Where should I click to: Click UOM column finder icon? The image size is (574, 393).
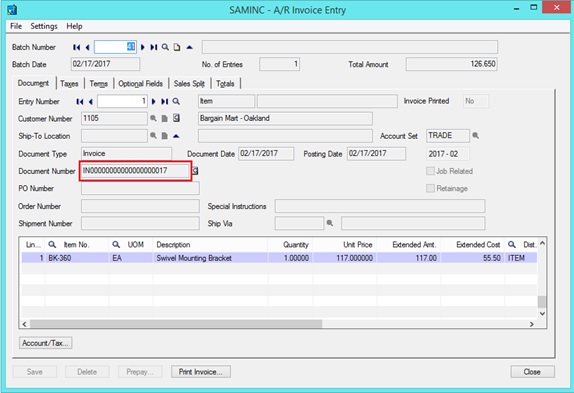click(x=116, y=244)
